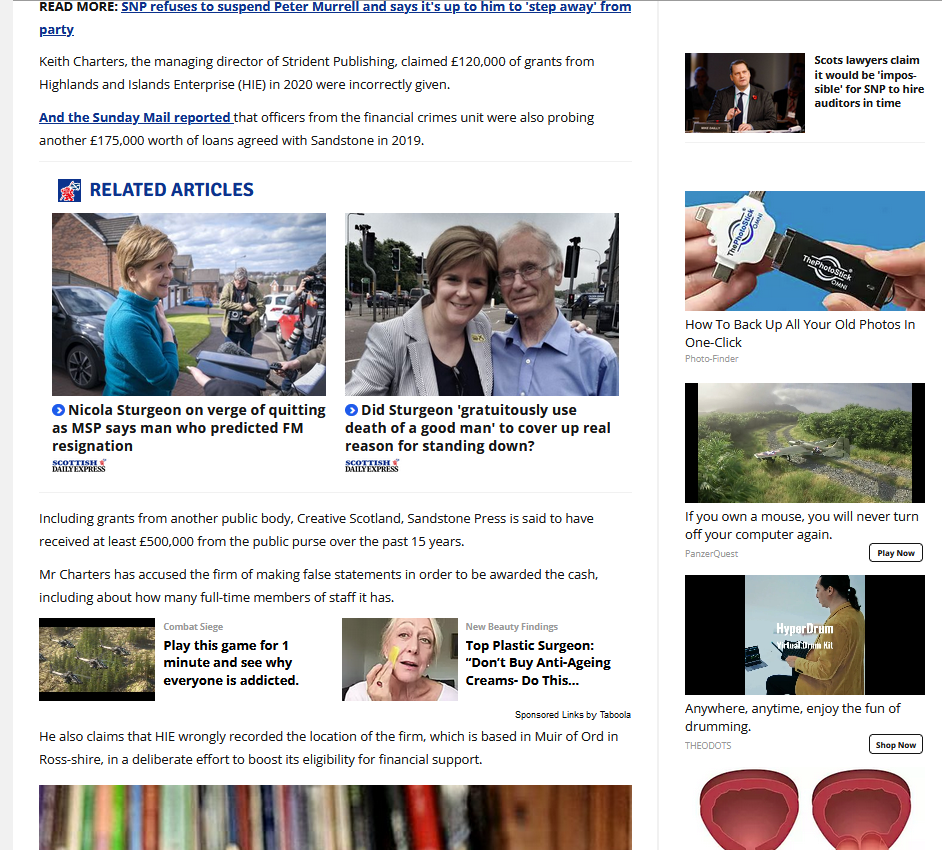Read 'Nicola Sturgeon on verge of quitting' article
942x850 pixels.
[189, 428]
